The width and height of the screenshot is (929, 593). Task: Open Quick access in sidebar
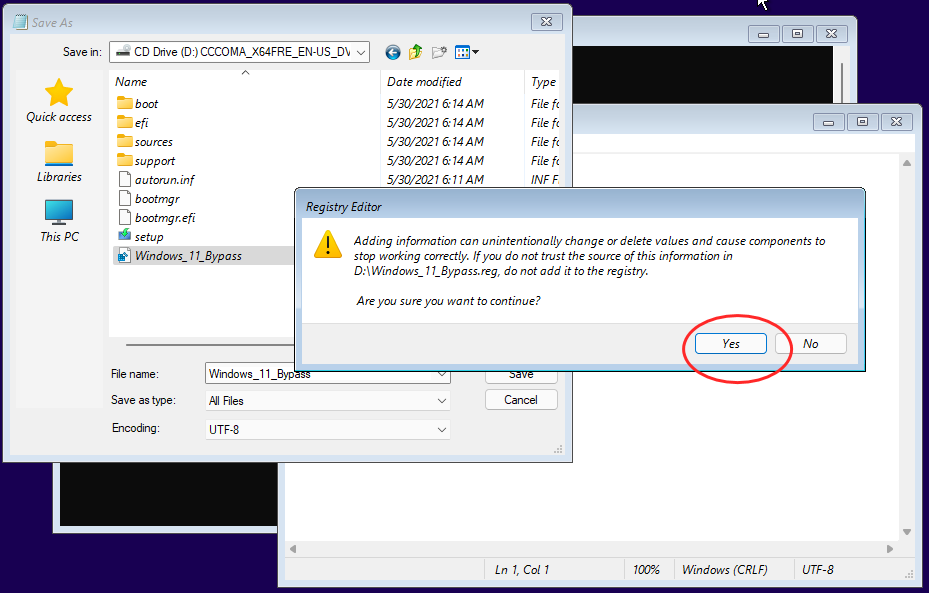point(59,101)
